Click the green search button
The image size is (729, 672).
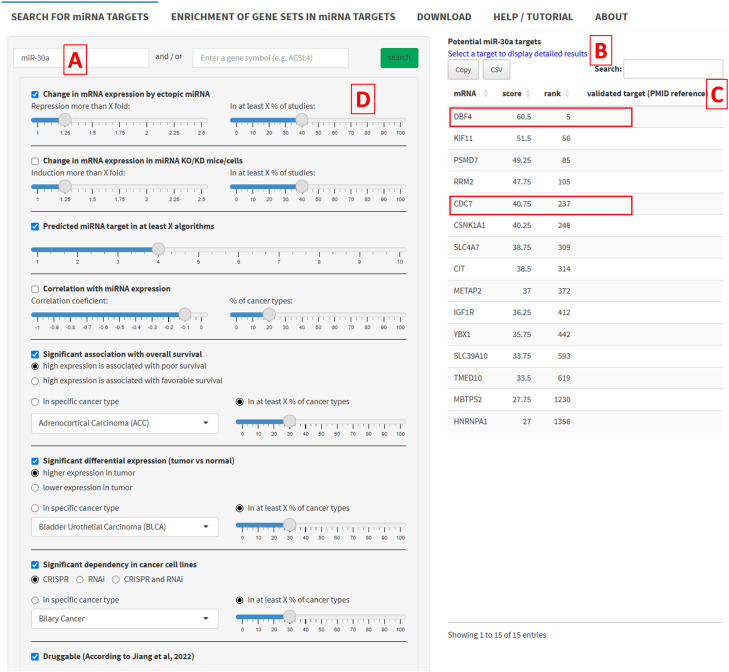(x=399, y=58)
